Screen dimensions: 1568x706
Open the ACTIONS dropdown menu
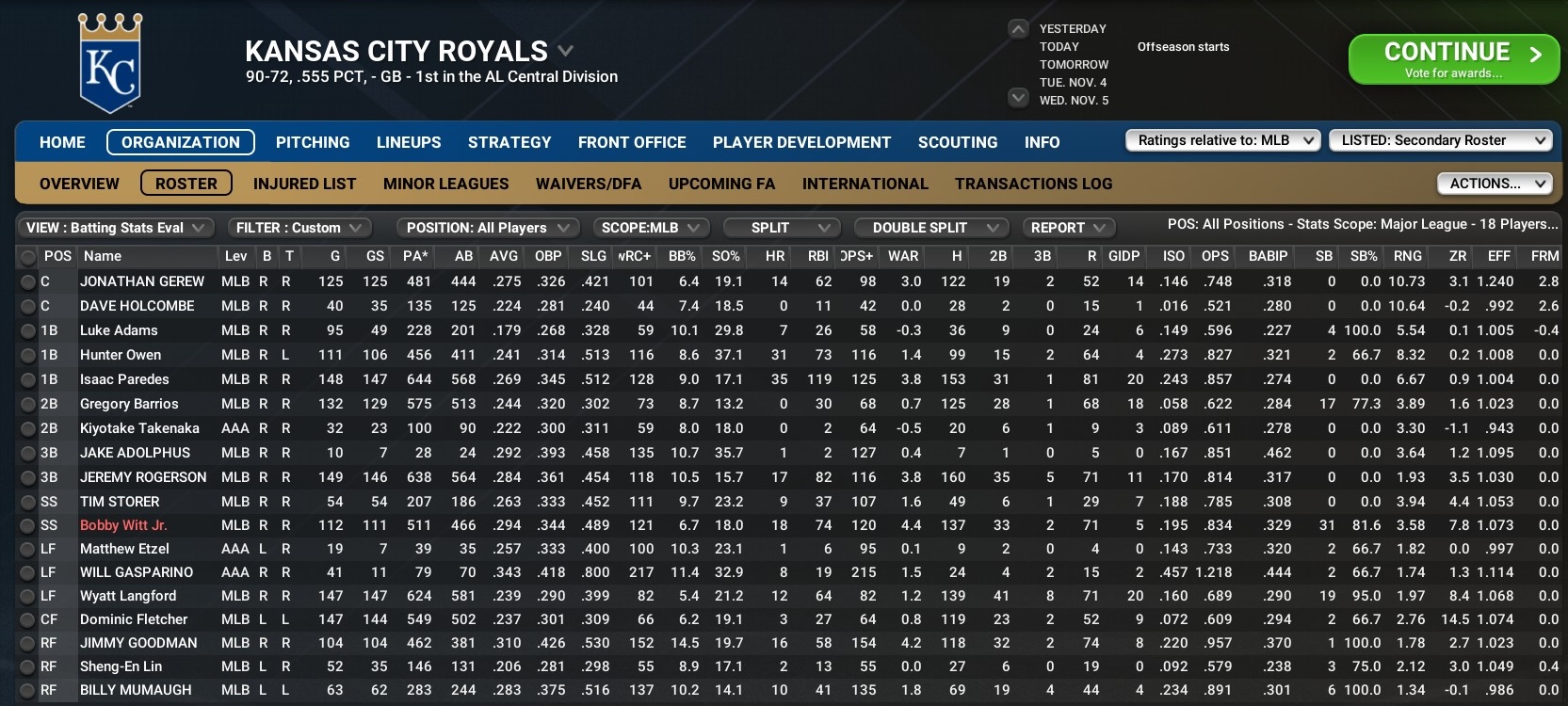pos(1494,184)
